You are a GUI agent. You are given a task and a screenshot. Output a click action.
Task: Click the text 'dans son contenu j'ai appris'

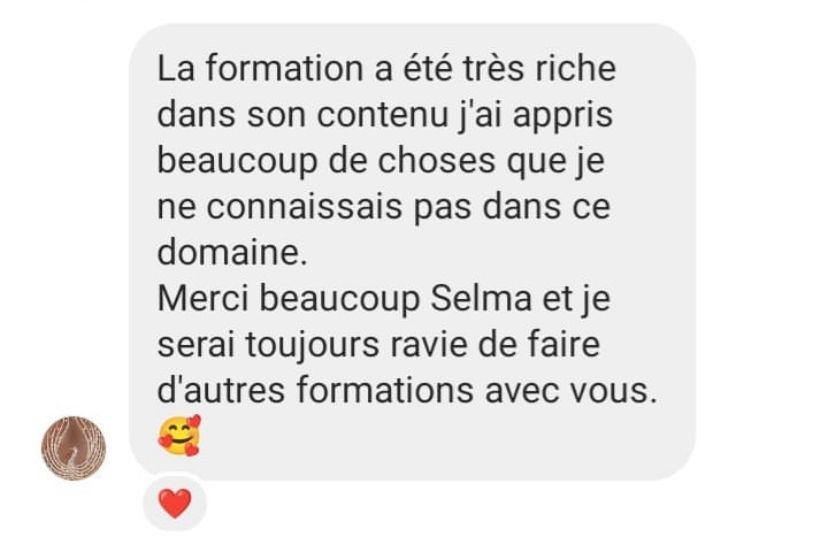coord(385,115)
